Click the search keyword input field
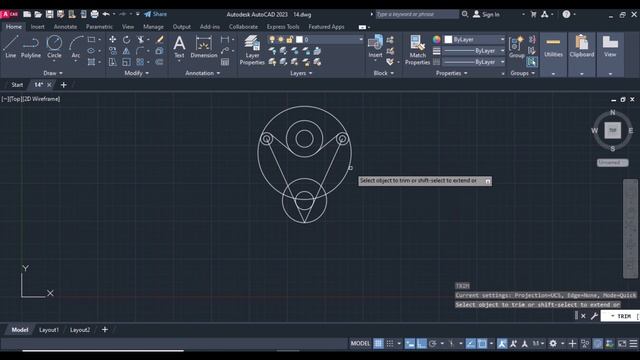Image resolution: width=640 pixels, height=360 pixels. [x=417, y=14]
